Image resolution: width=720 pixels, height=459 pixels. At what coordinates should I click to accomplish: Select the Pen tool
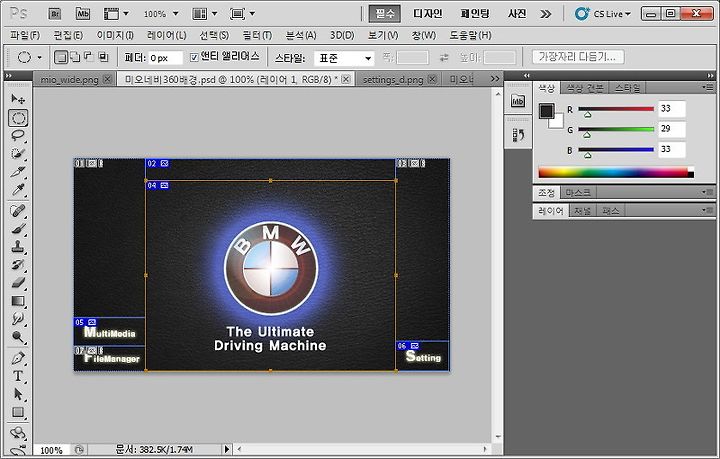click(x=18, y=358)
